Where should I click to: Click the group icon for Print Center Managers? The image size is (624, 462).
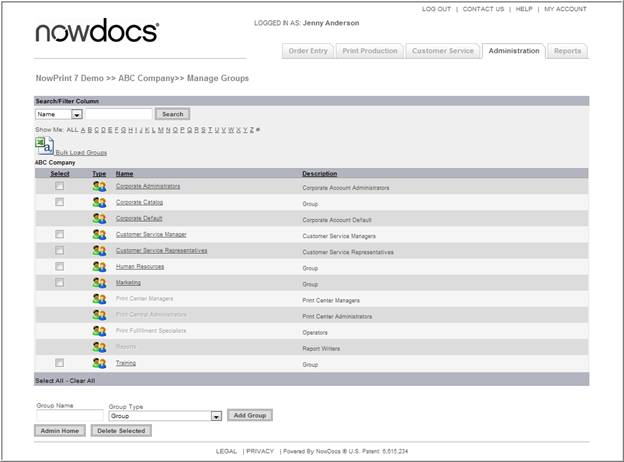click(x=99, y=299)
